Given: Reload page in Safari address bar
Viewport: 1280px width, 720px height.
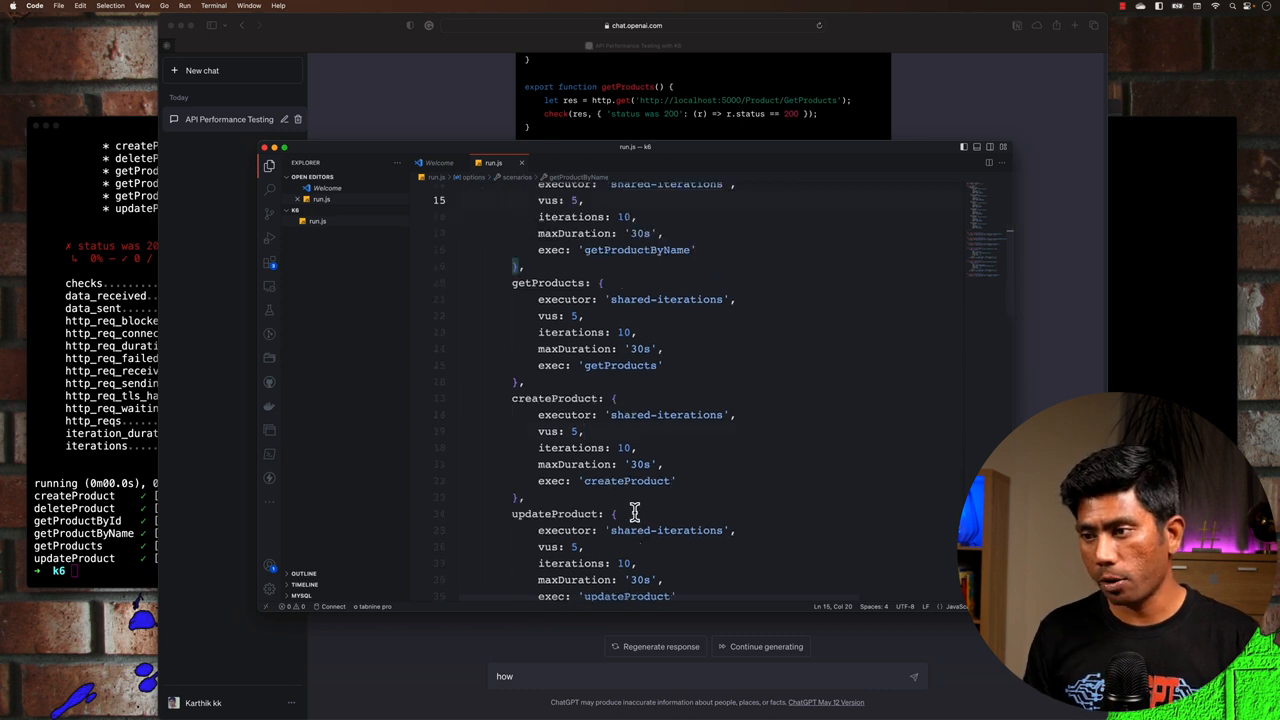Looking at the screenshot, I should pos(819,26).
